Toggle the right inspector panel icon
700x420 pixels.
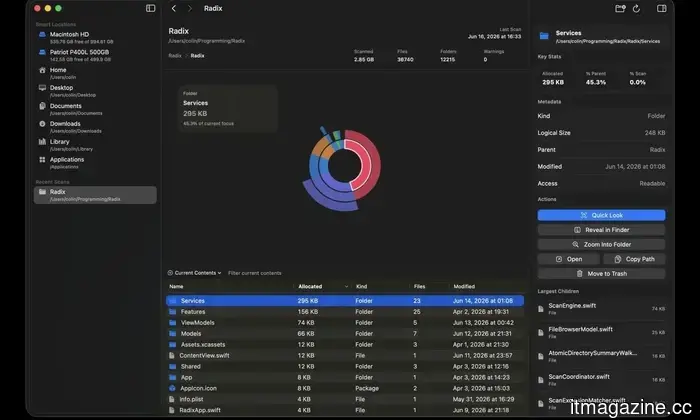point(662,8)
